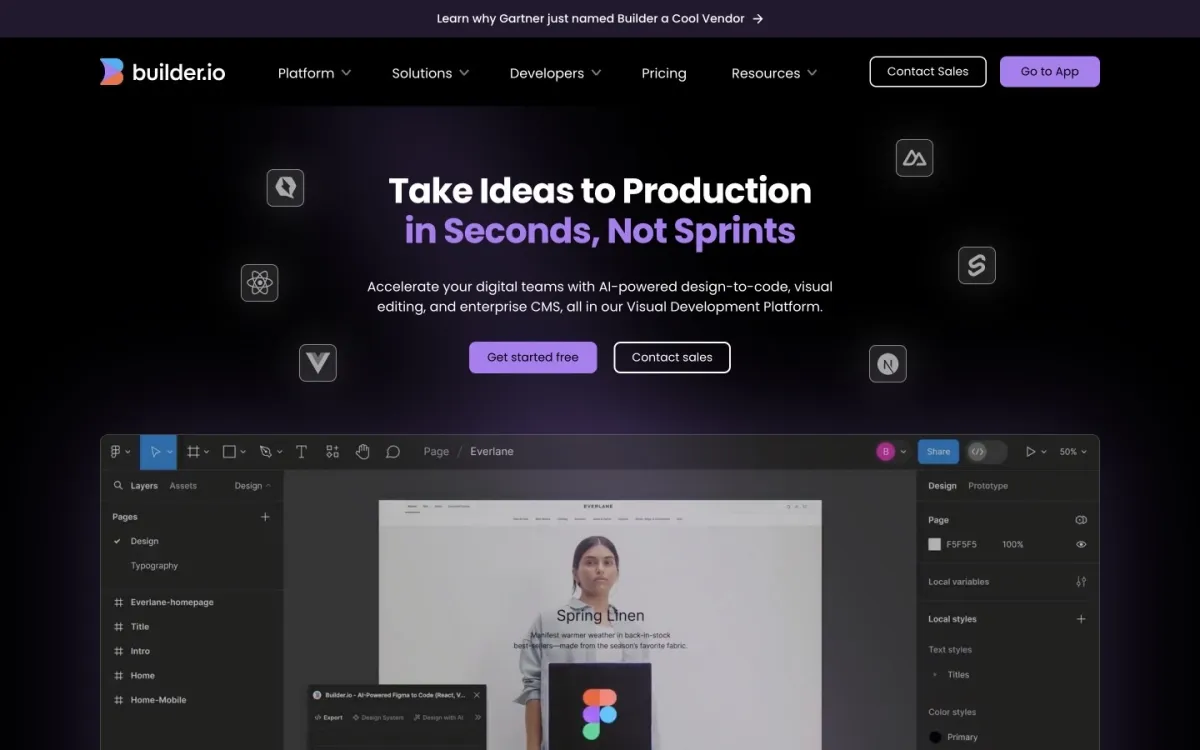Screen dimensions: 1200x750
Task: Switch to the Assets tab
Action: point(183,485)
